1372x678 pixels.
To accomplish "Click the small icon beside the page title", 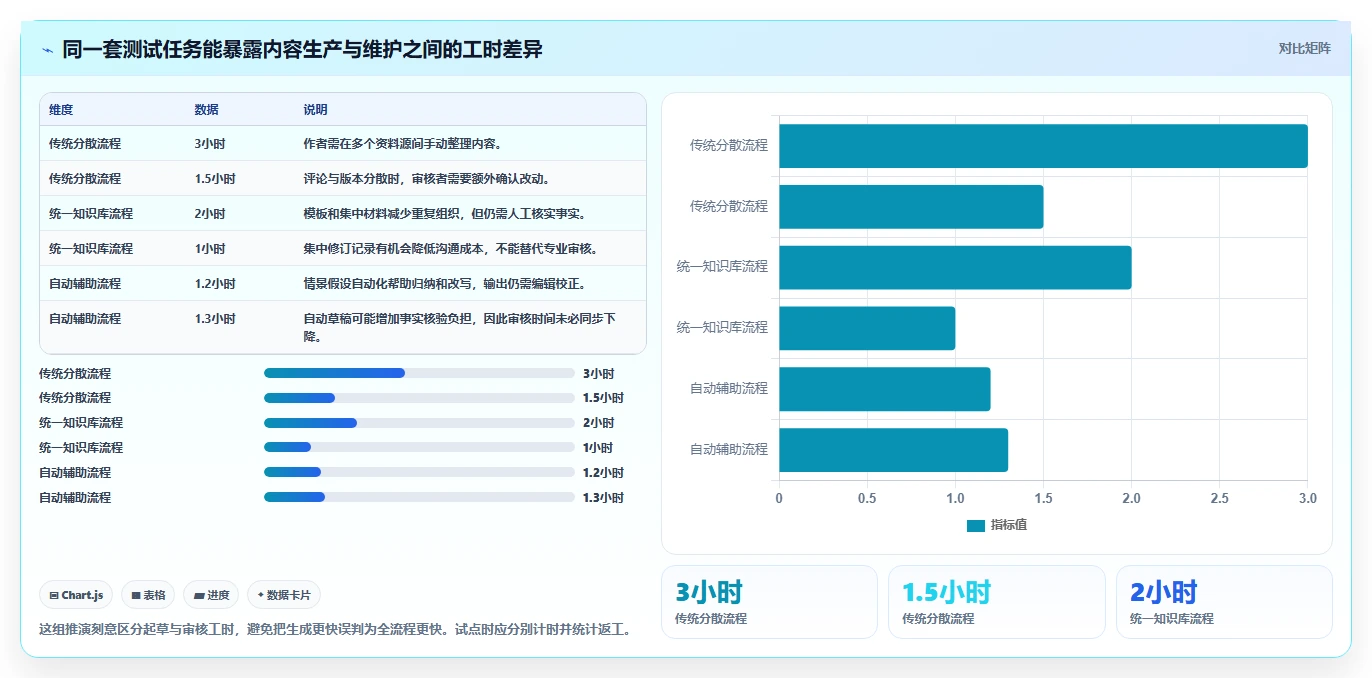I will [47, 50].
